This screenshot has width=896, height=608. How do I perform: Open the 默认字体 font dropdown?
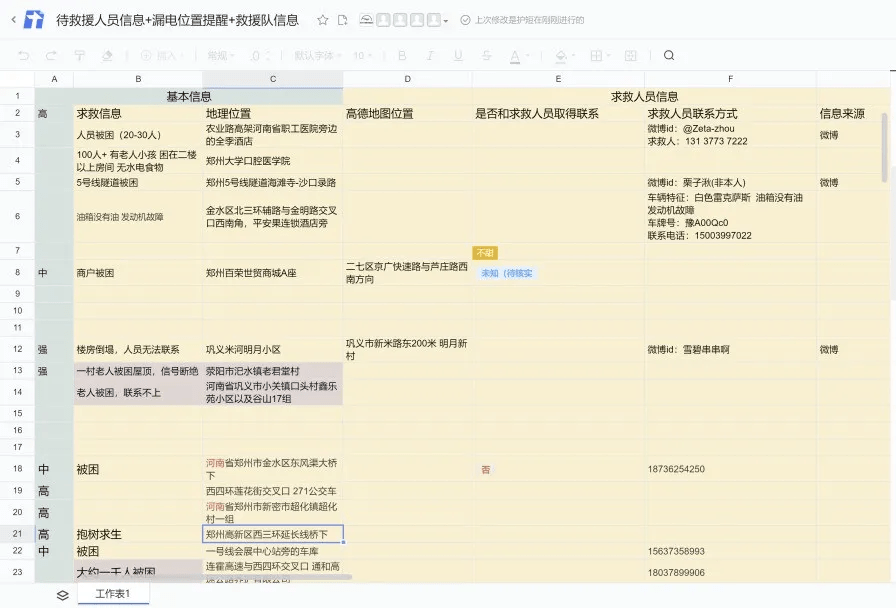tap(318, 55)
